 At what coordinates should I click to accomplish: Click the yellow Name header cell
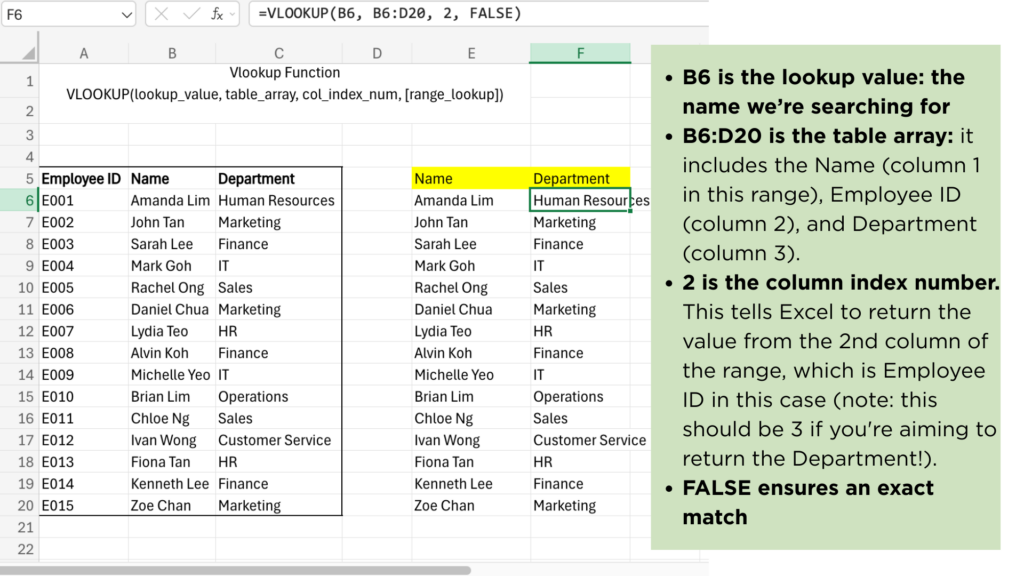(x=471, y=178)
